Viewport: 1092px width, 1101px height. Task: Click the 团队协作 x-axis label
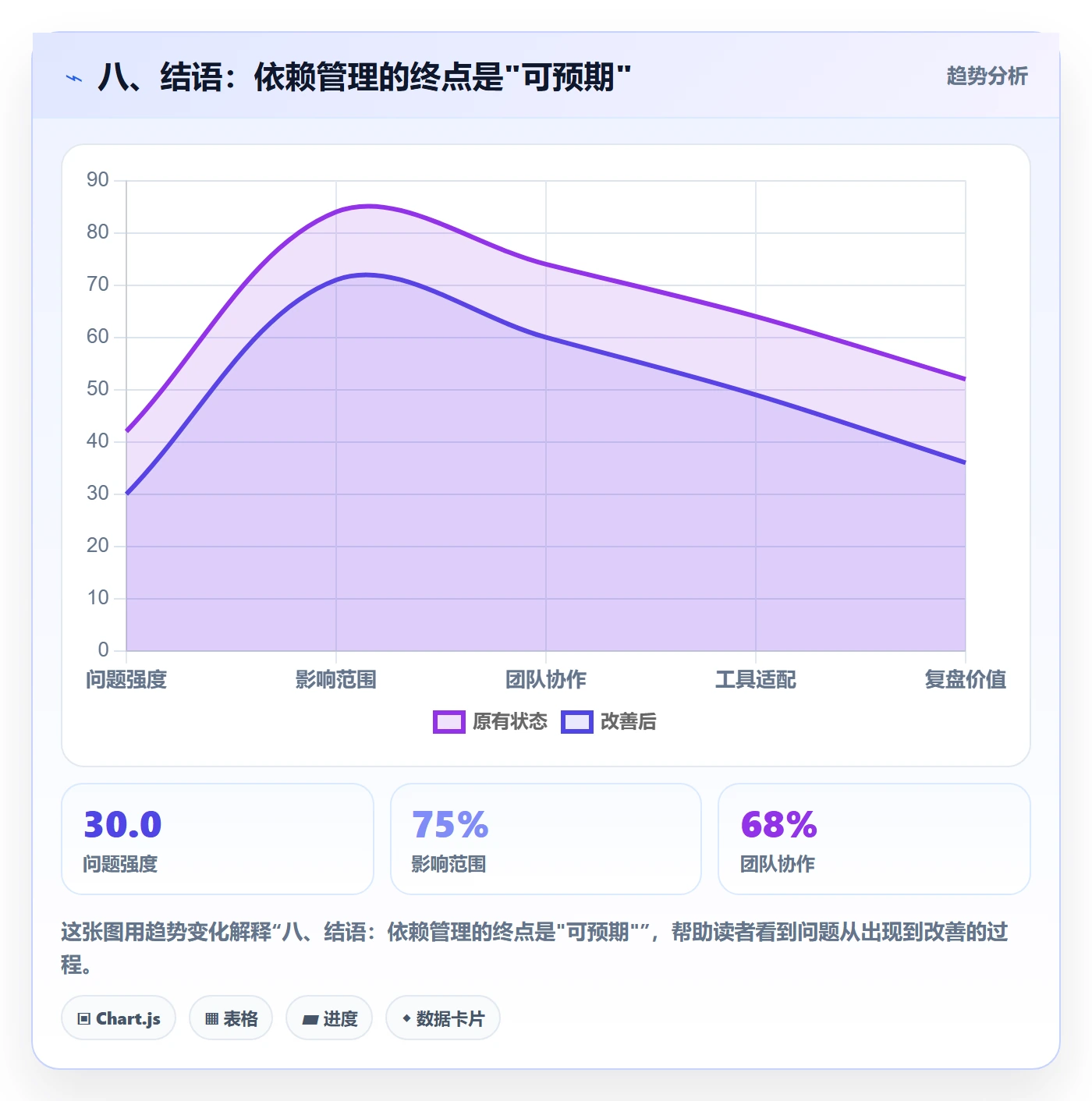pyautogui.click(x=546, y=680)
